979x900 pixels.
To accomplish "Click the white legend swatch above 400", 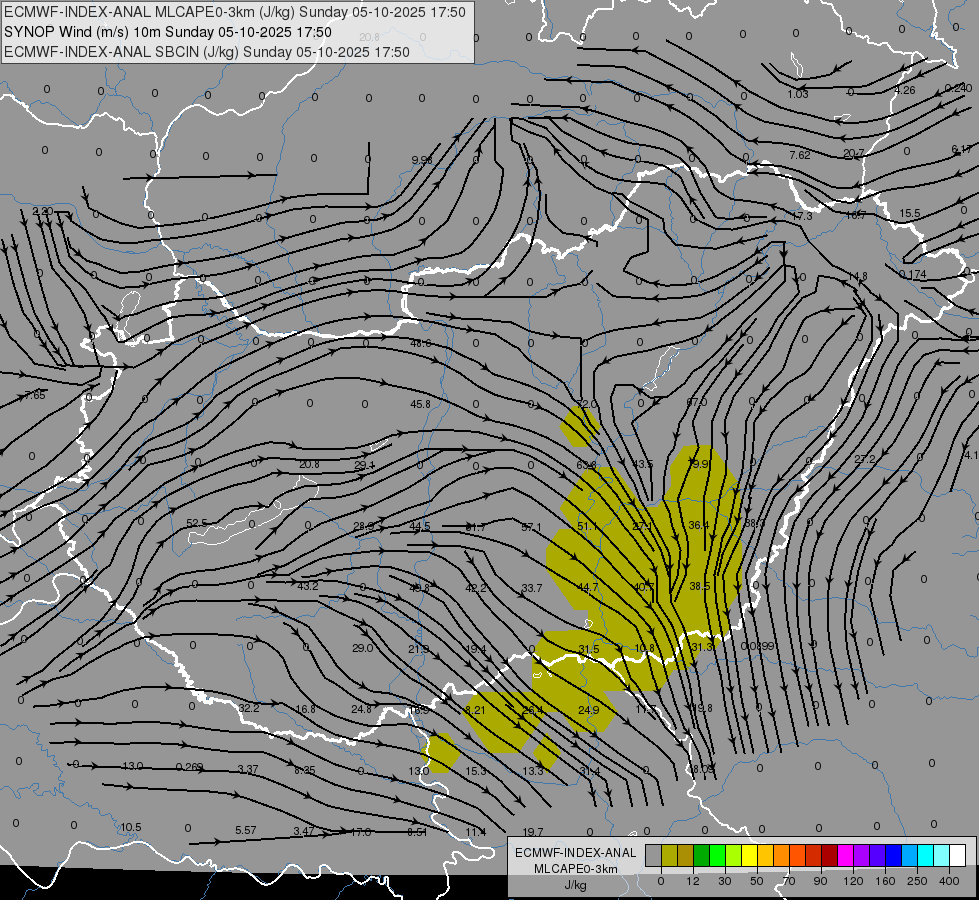I will coord(958,855).
